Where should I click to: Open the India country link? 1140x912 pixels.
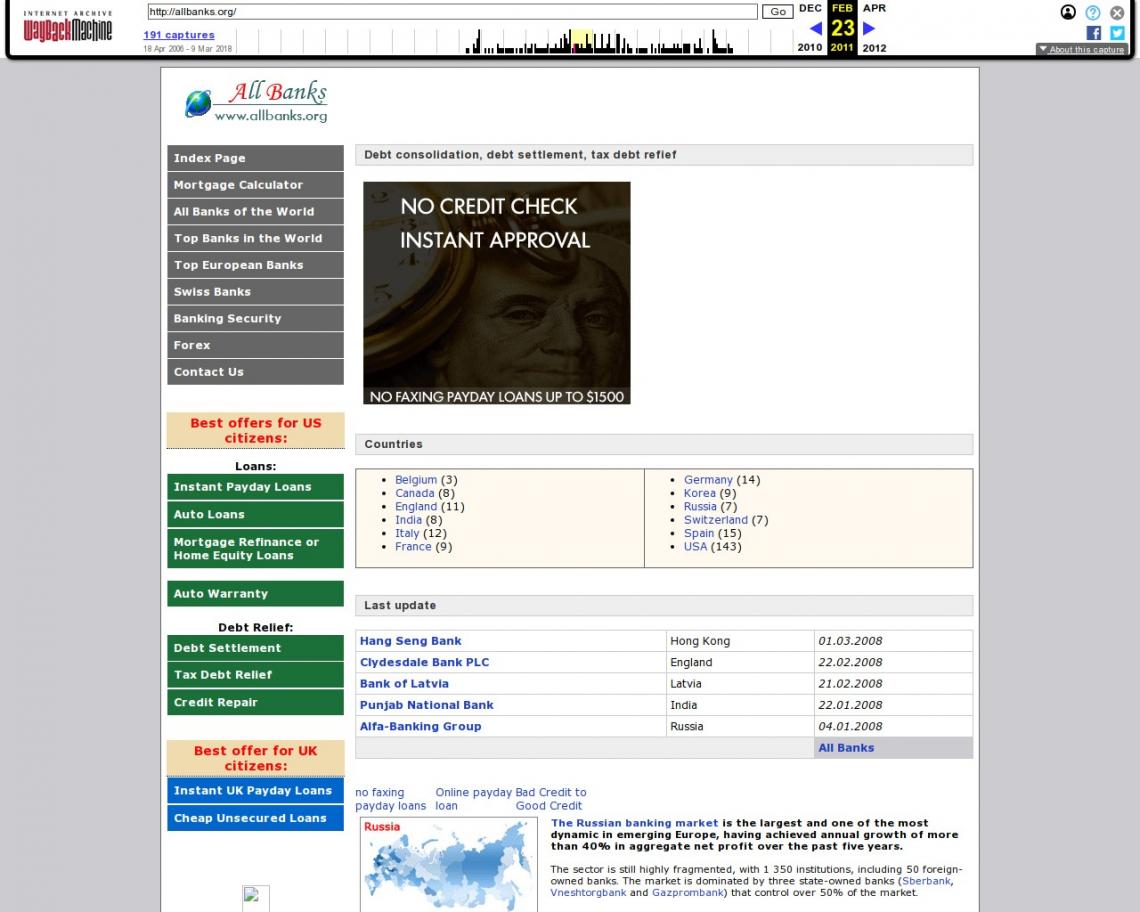[408, 520]
